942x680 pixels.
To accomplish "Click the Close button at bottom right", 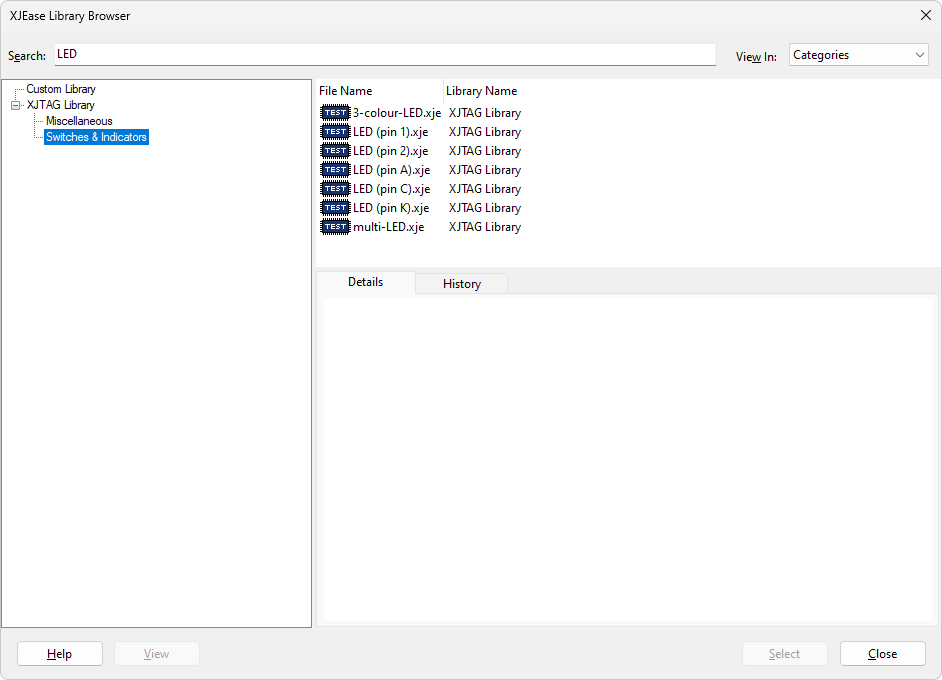I will click(882, 654).
